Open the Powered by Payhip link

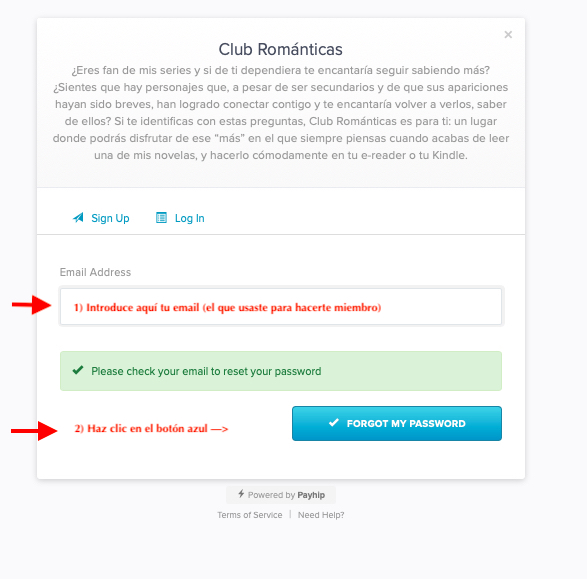pos(281,495)
